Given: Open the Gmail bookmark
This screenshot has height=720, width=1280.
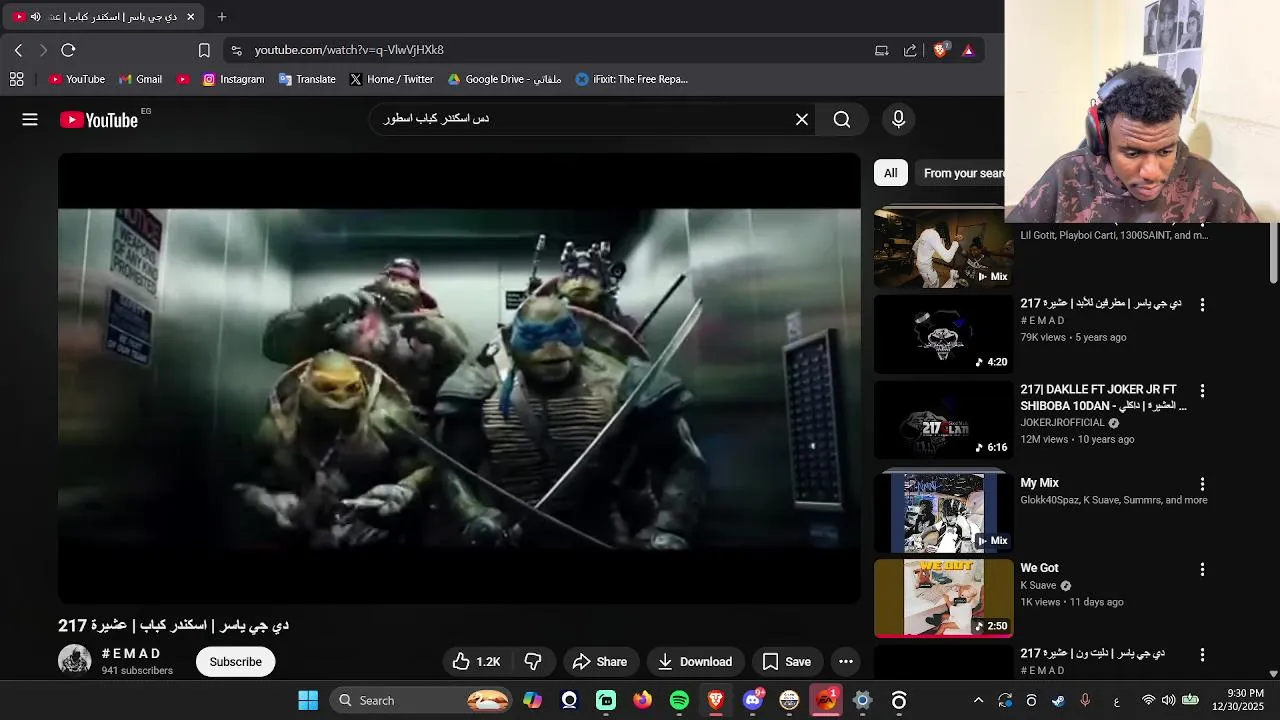Looking at the screenshot, I should click(140, 79).
